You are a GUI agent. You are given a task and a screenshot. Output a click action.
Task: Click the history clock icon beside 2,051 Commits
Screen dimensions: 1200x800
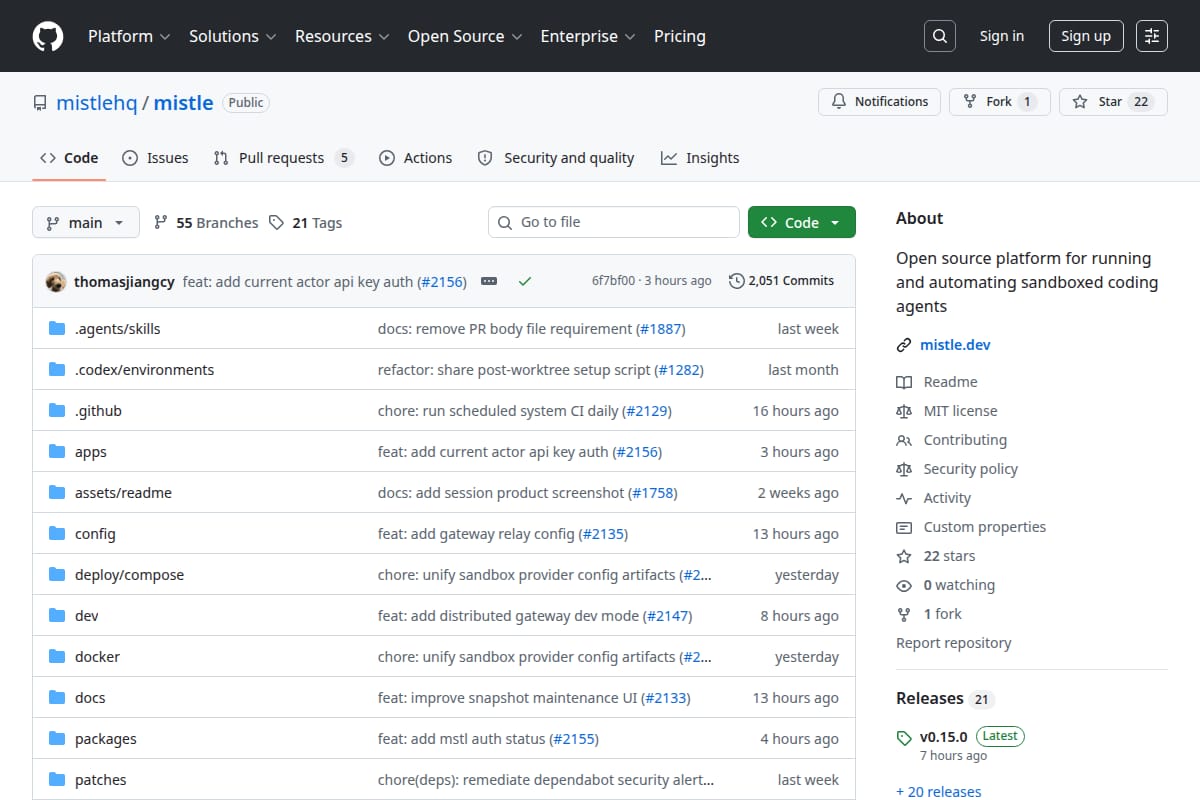(737, 281)
